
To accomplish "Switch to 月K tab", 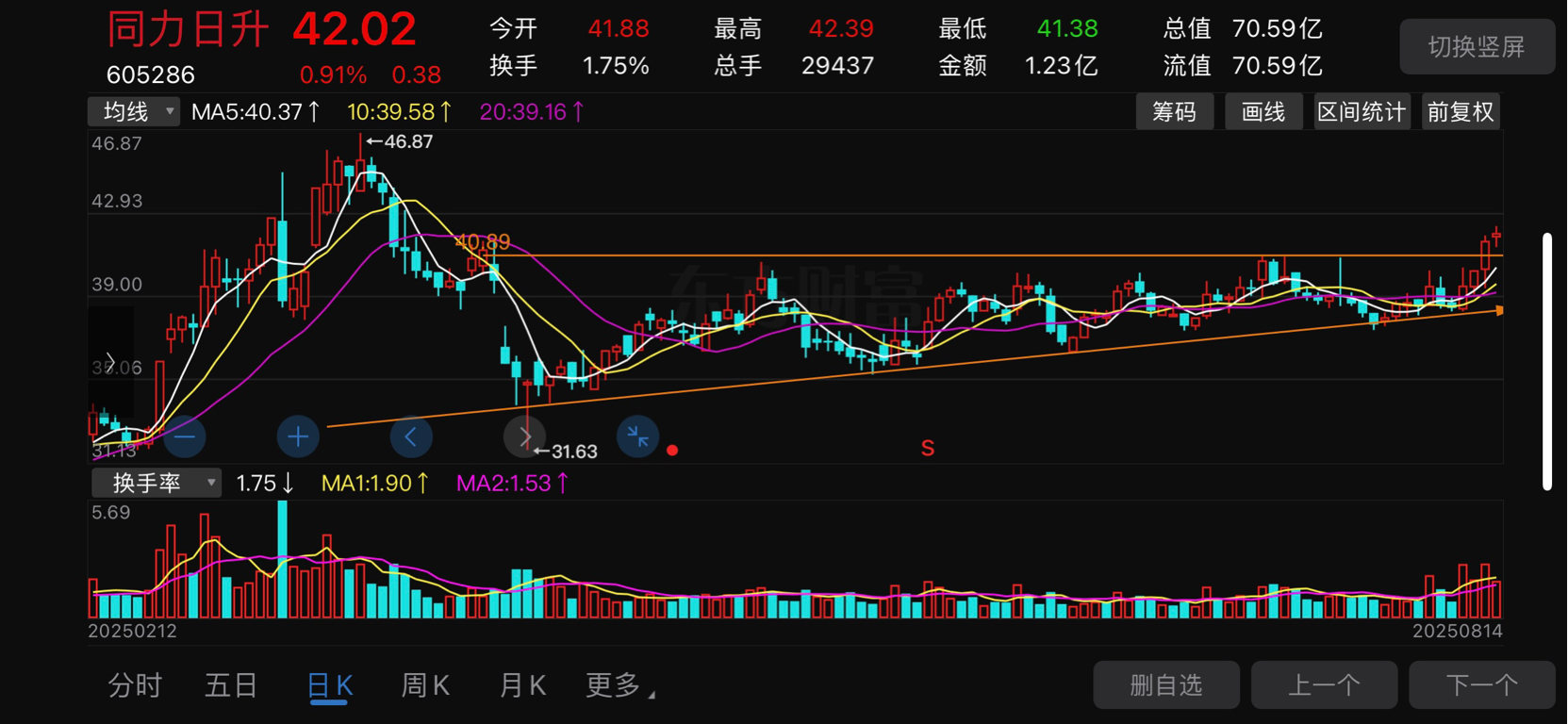I will click(x=522, y=685).
